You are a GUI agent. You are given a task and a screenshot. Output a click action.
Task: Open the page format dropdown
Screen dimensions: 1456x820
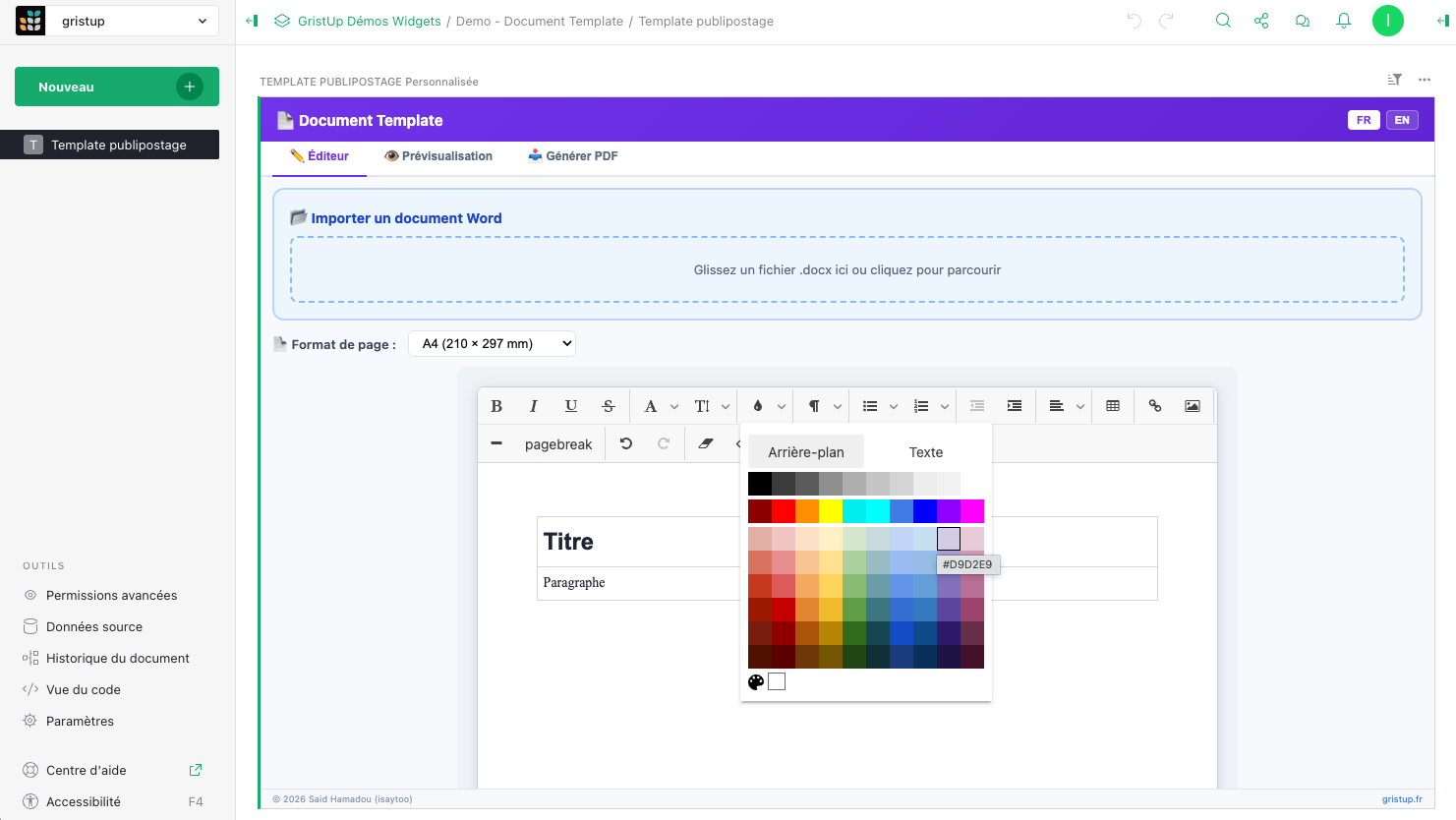pyautogui.click(x=492, y=344)
